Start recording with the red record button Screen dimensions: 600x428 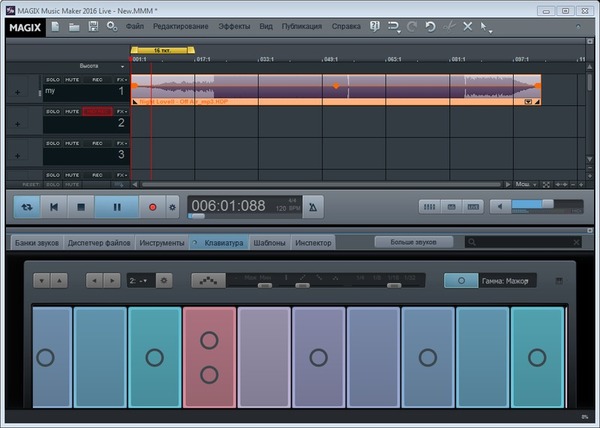click(153, 207)
